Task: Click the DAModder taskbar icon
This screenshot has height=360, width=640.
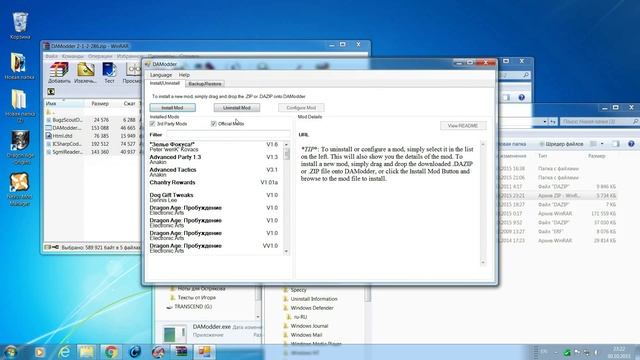Action: (204, 351)
